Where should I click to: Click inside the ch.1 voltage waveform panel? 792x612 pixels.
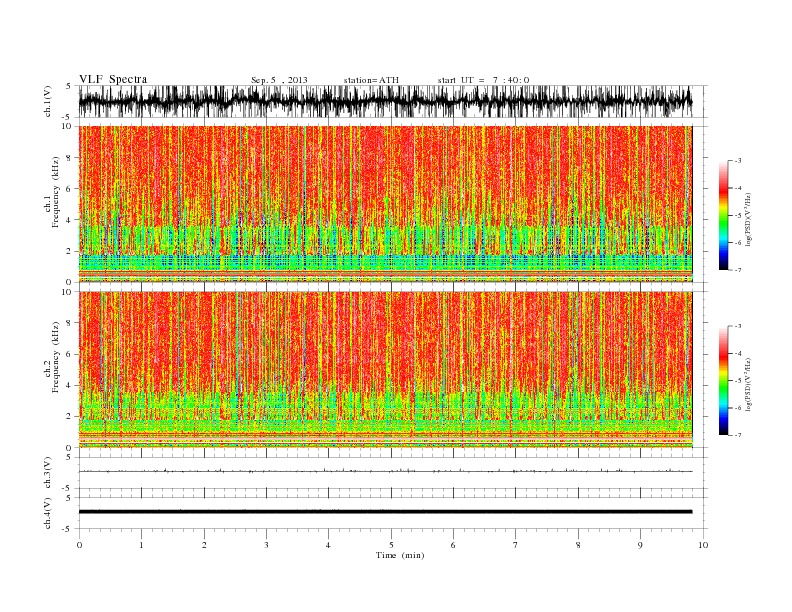coord(393,101)
